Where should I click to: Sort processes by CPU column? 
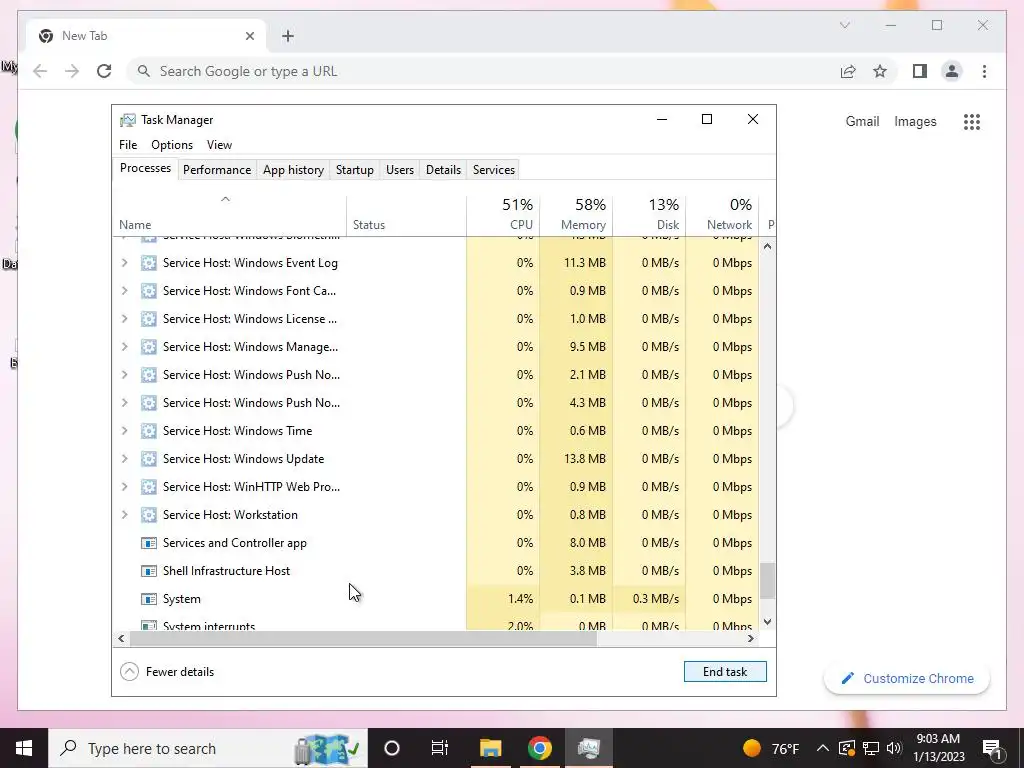point(503,216)
